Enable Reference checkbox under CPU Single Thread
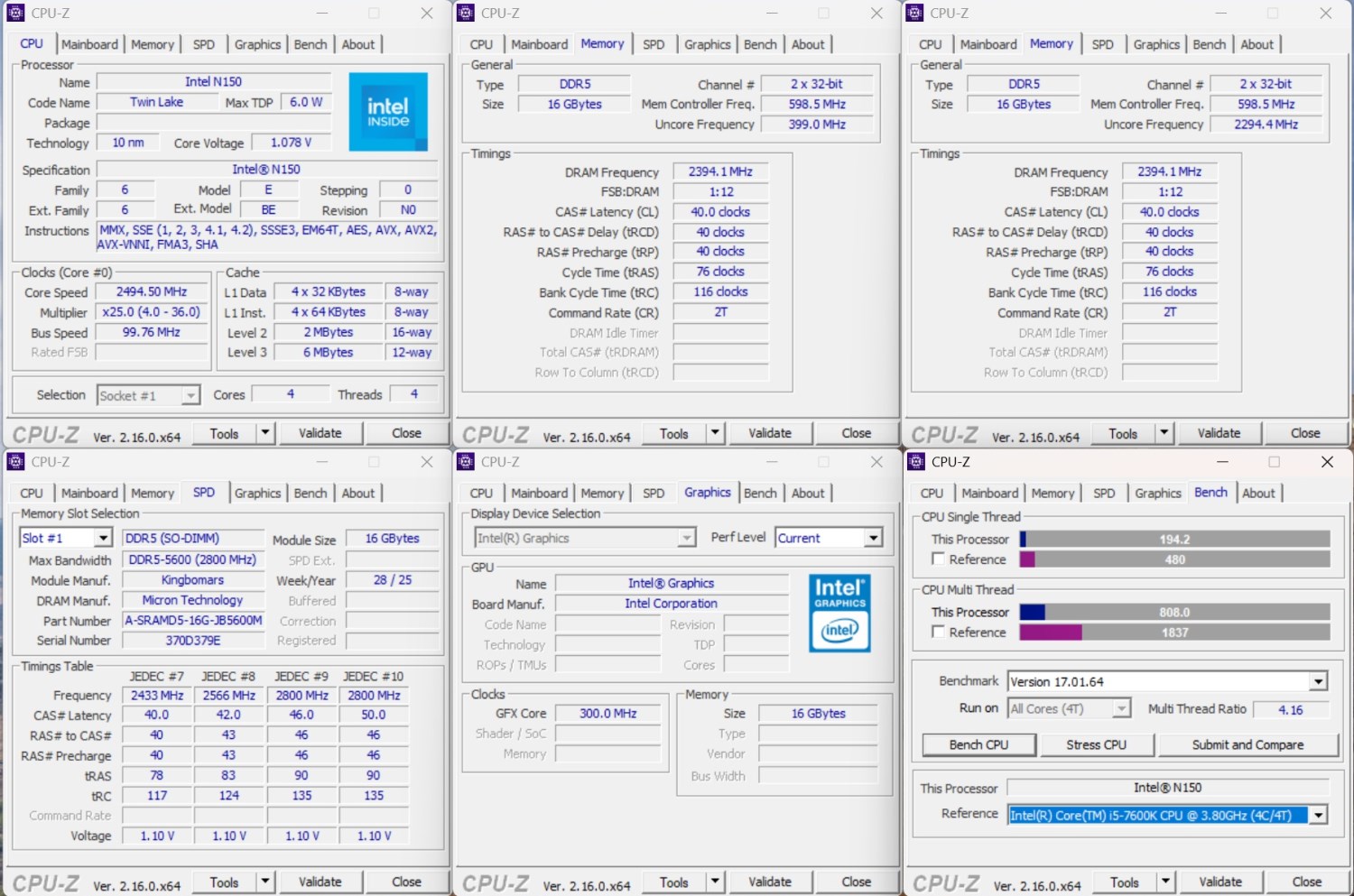The height and width of the screenshot is (896, 1354). [x=939, y=559]
